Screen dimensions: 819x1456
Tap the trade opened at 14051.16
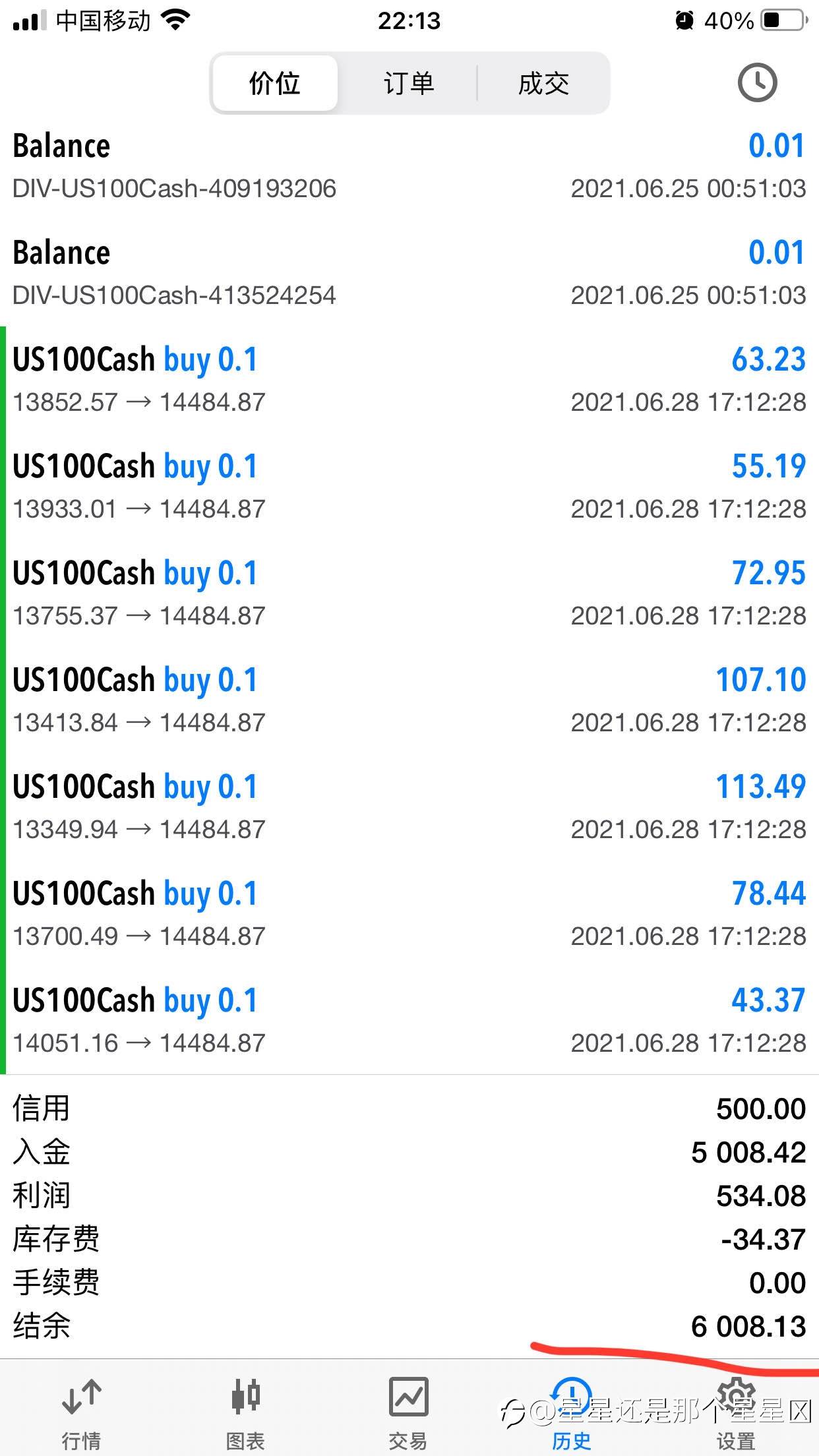coord(409,1021)
